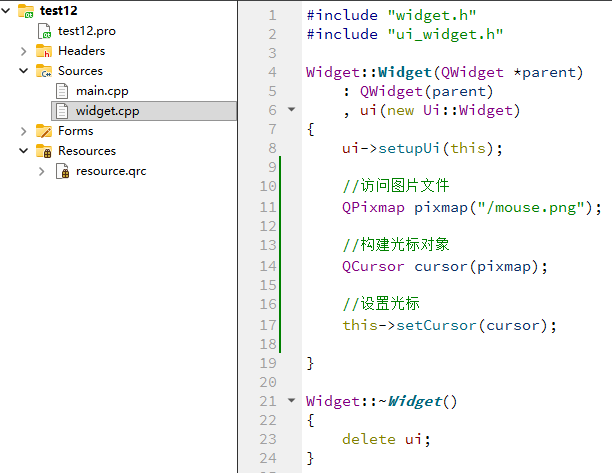Fold the destructor code at line 21

(292, 400)
